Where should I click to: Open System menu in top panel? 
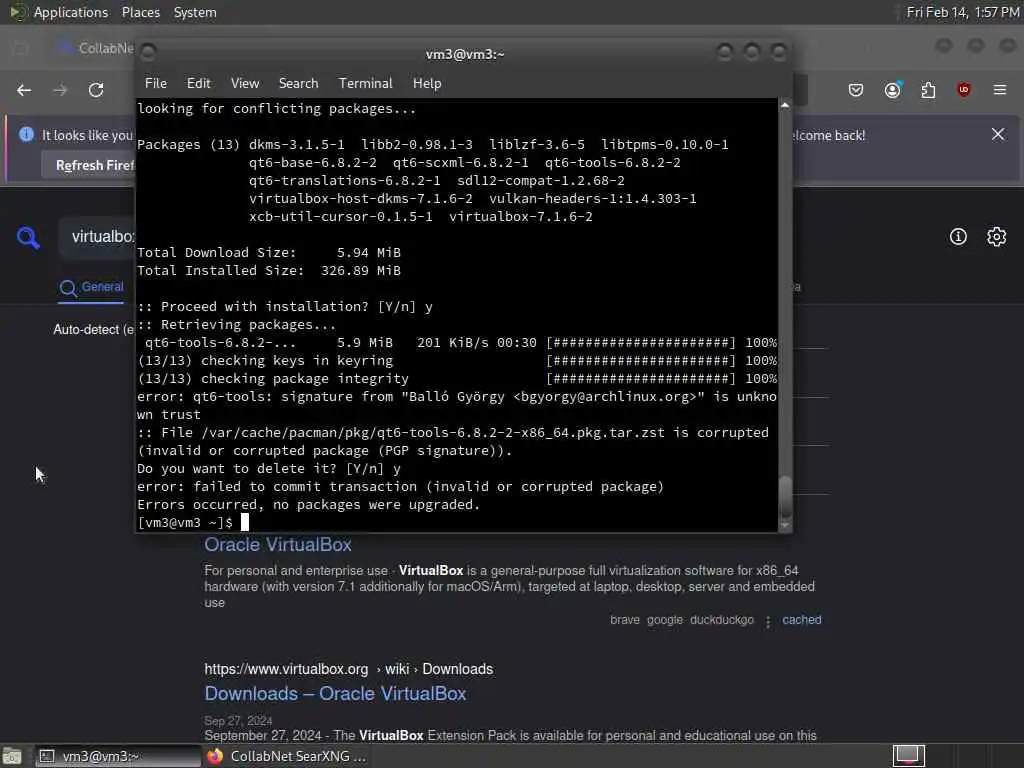pos(195,12)
